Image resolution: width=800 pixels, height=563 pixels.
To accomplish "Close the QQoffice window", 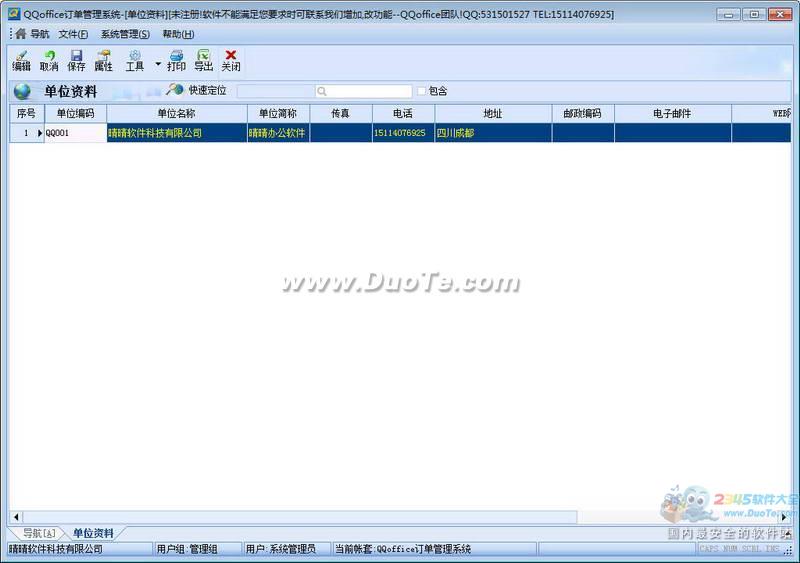I will (780, 14).
